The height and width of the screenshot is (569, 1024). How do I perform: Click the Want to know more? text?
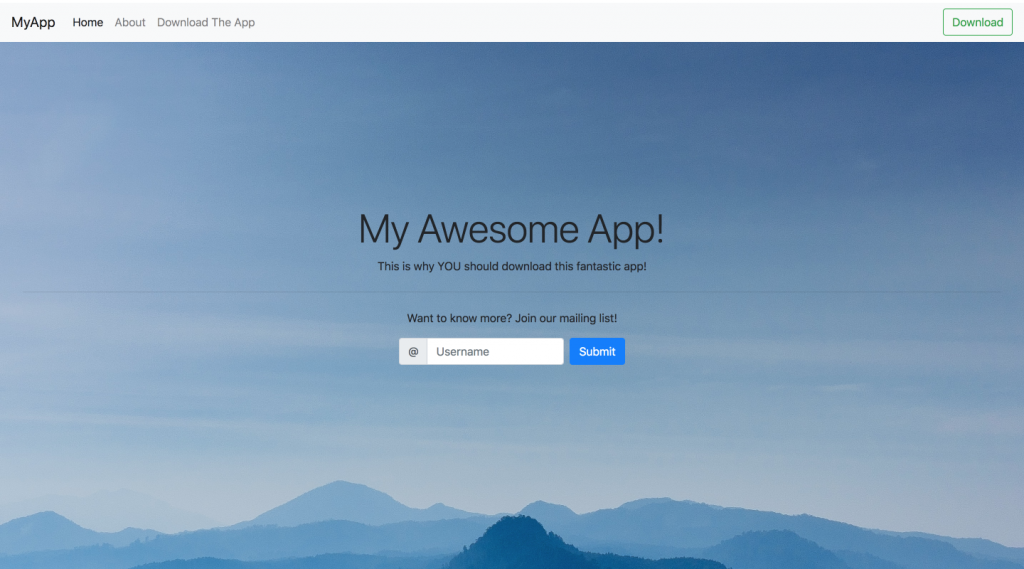[x=459, y=318]
